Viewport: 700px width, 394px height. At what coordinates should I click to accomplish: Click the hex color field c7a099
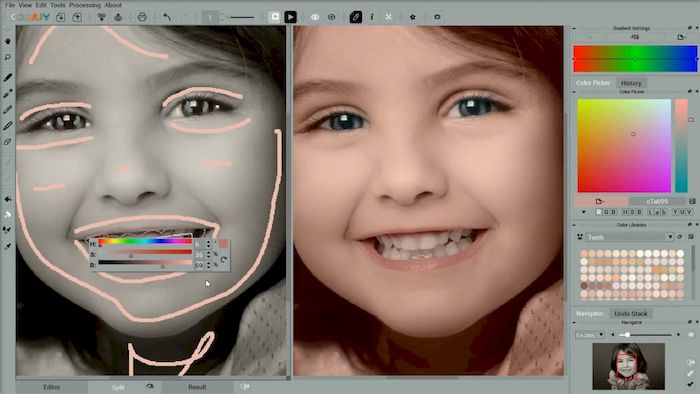click(x=657, y=202)
